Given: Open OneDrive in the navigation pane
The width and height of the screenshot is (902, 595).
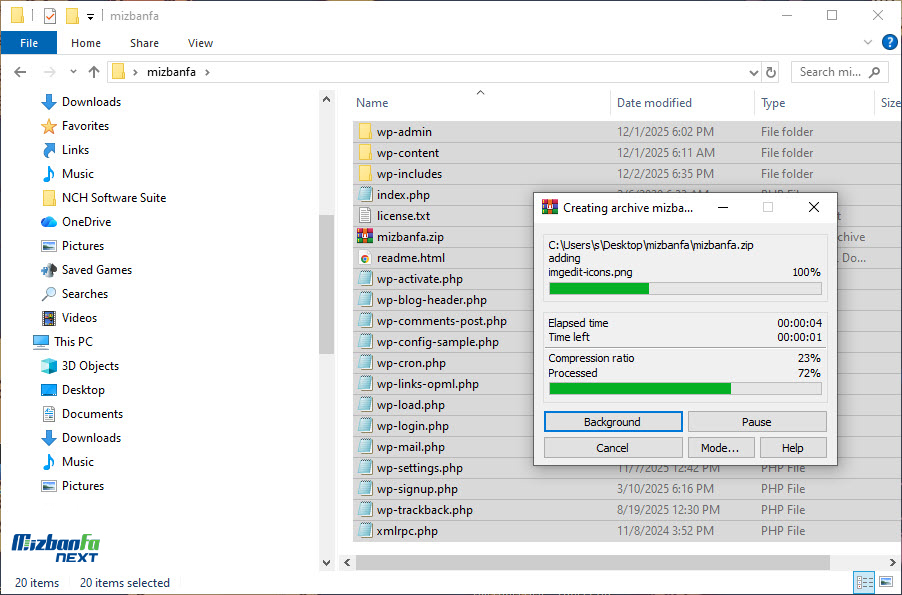Looking at the screenshot, I should (86, 222).
